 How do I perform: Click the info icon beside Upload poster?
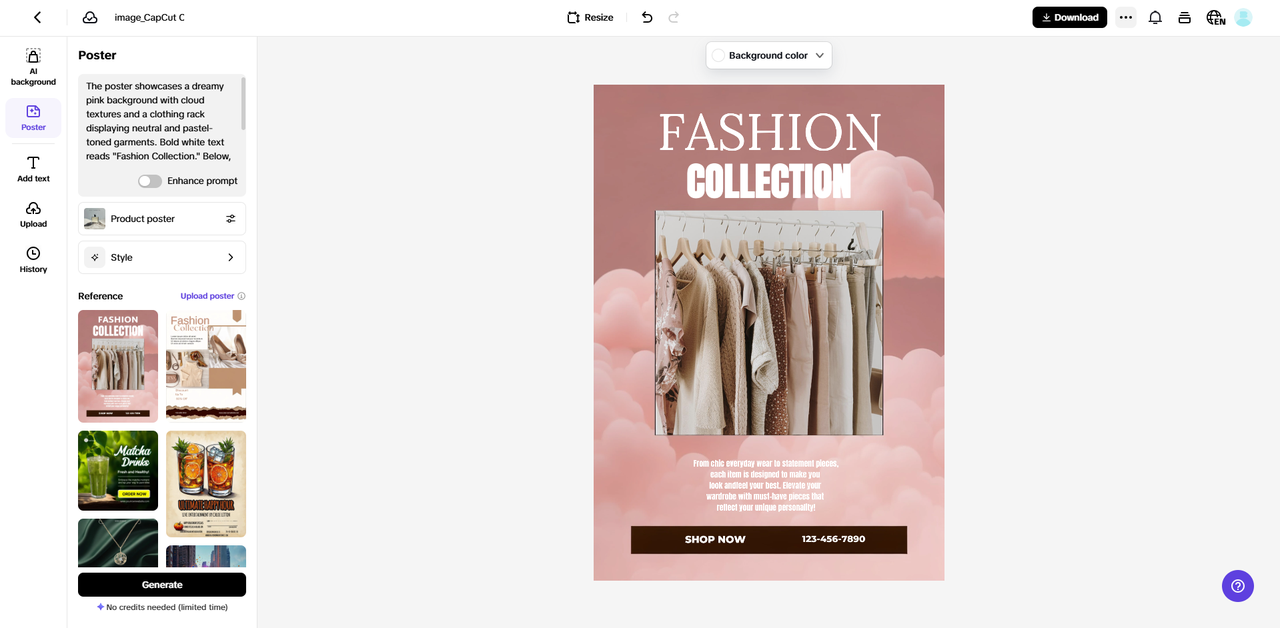242,296
